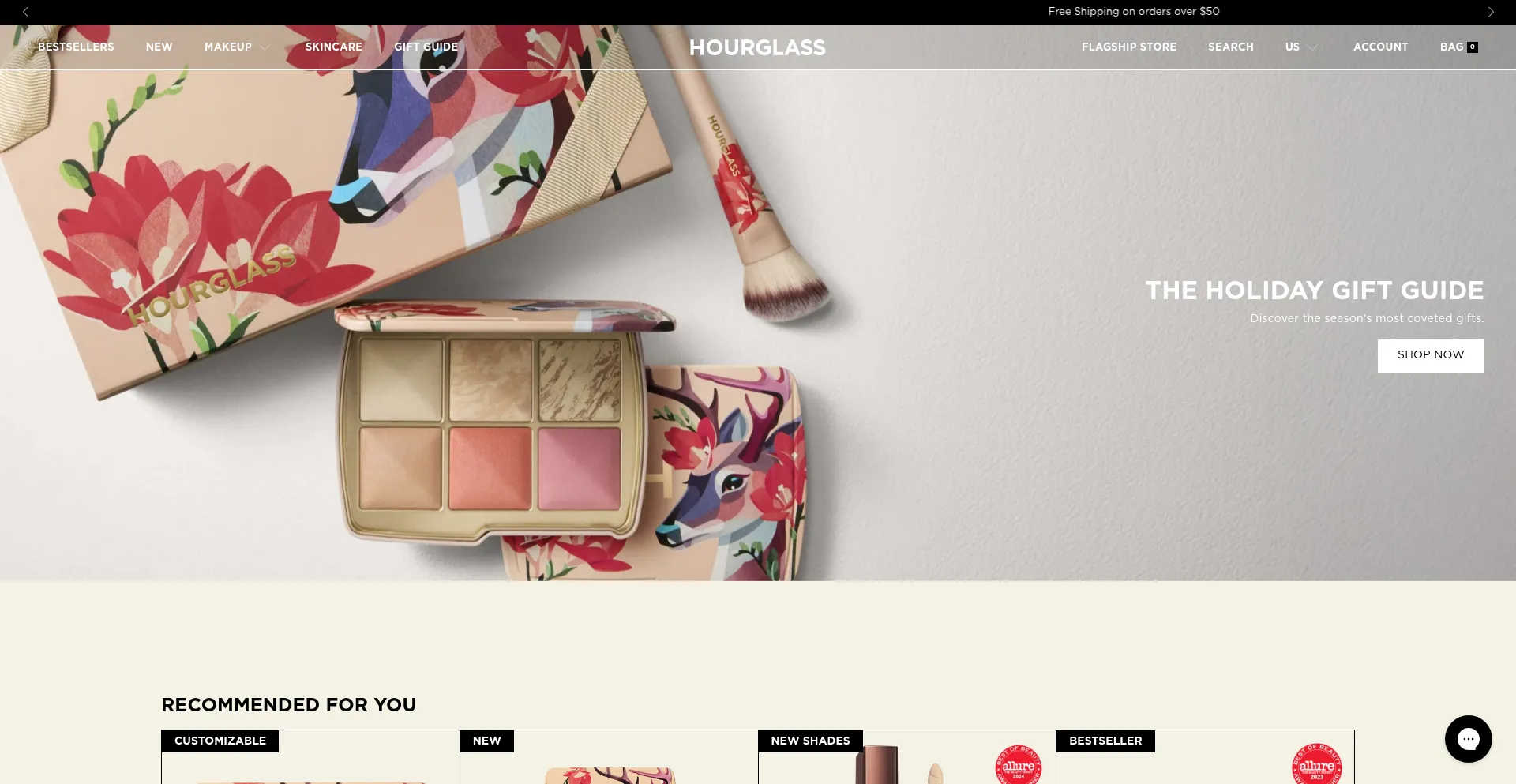Open the shopping bag counter
The height and width of the screenshot is (784, 1516).
pos(1472,47)
